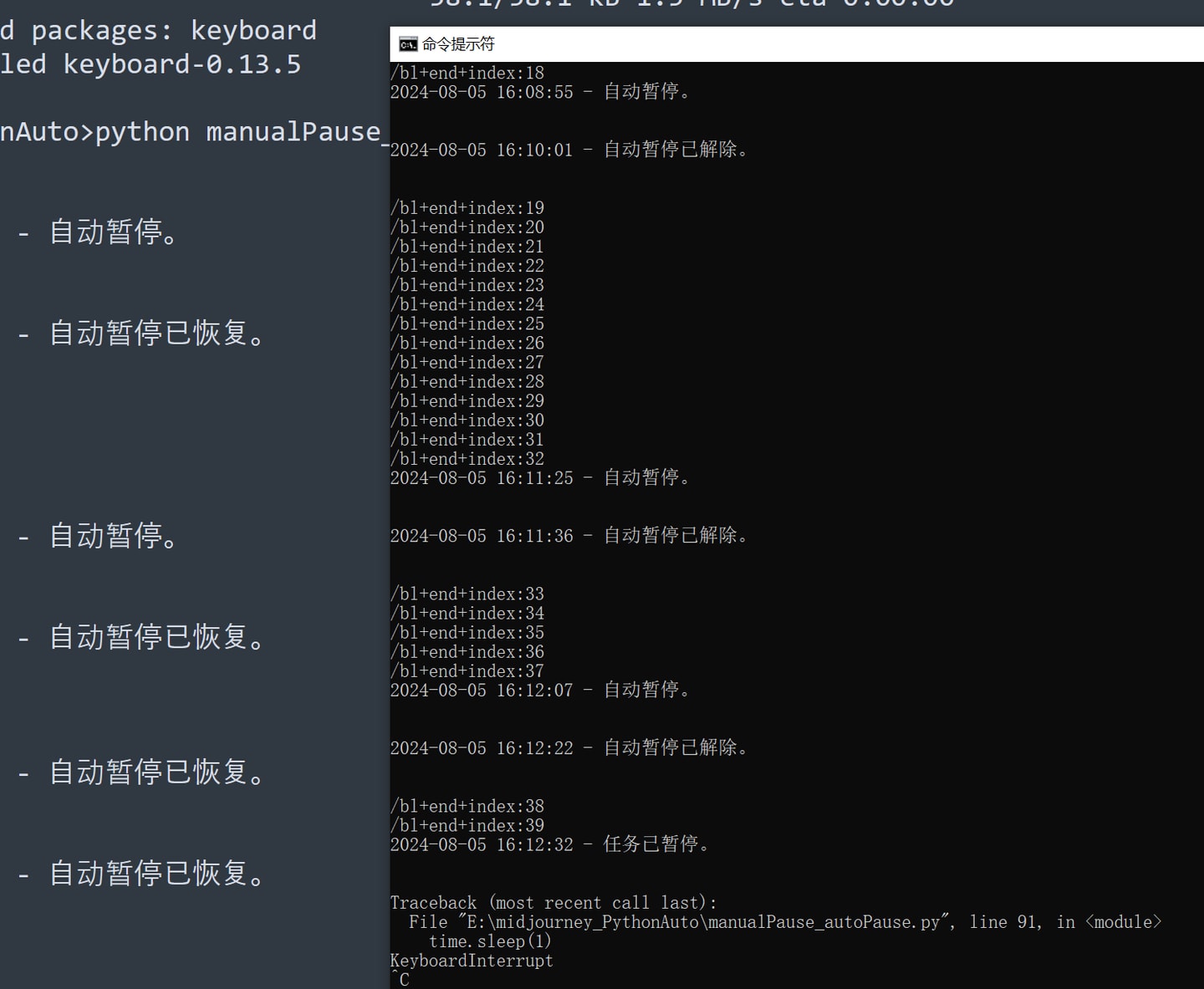This screenshot has height=989, width=1204.
Task: Click the 命令提示符 window title bar
Action: pos(752,44)
